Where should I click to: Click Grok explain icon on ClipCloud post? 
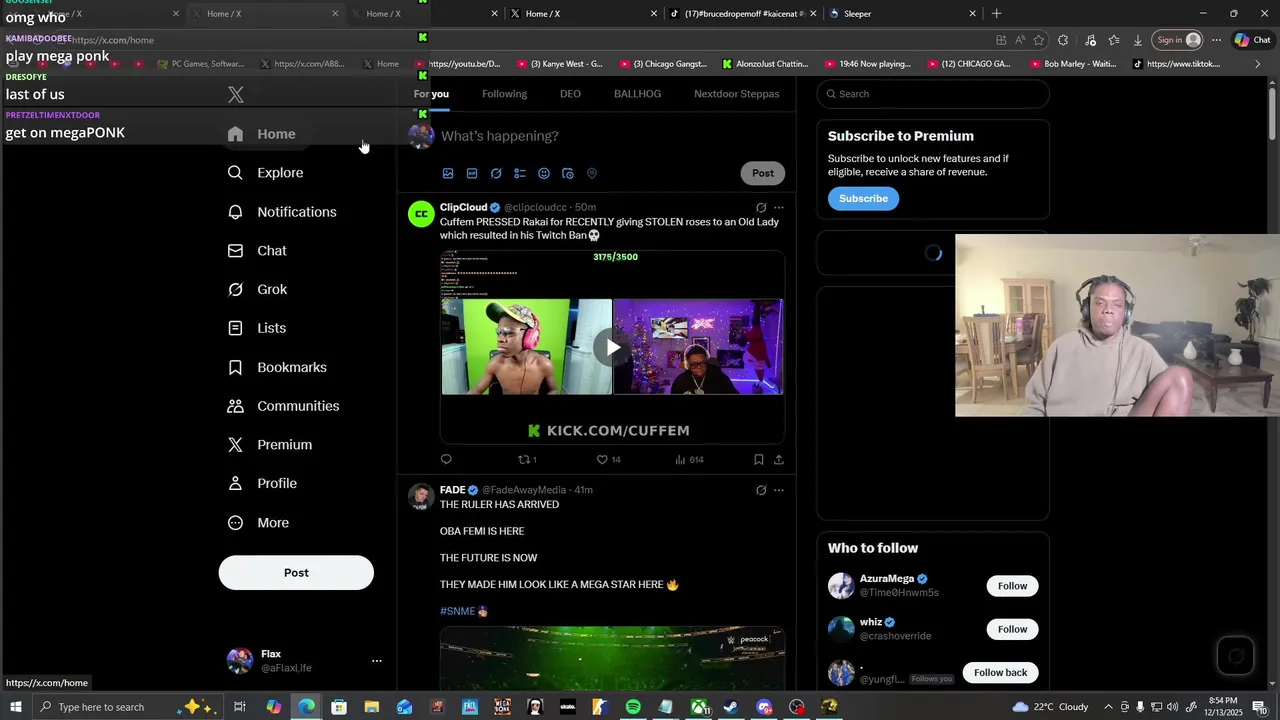click(x=761, y=208)
